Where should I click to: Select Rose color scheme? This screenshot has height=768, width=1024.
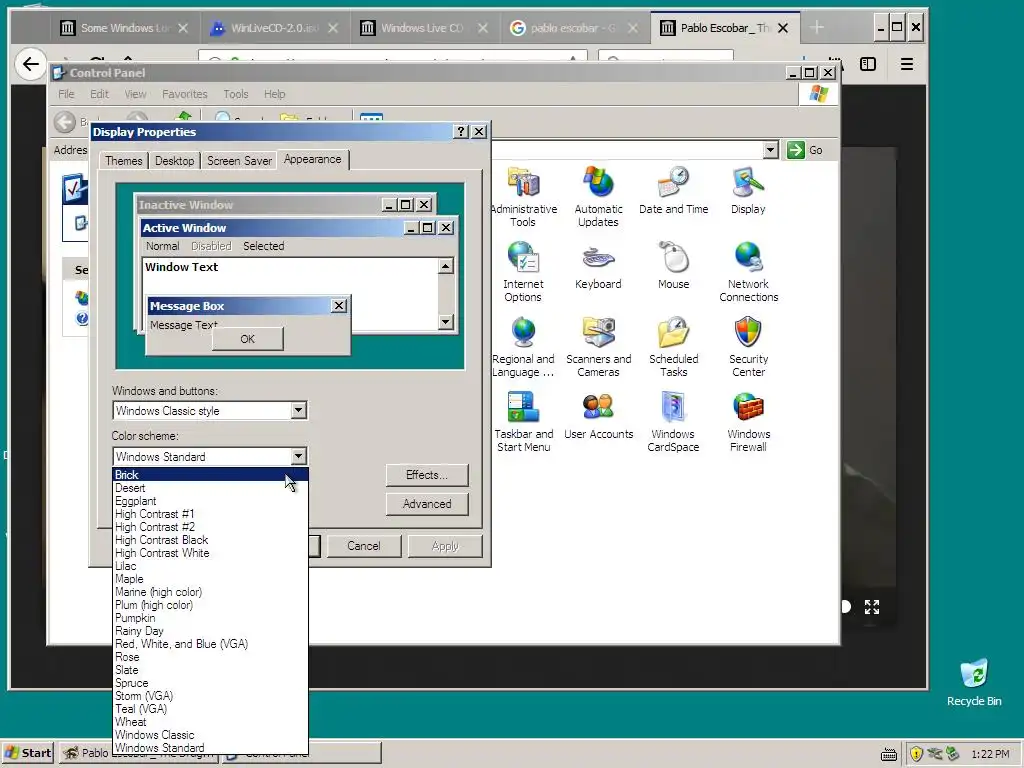click(x=210, y=657)
